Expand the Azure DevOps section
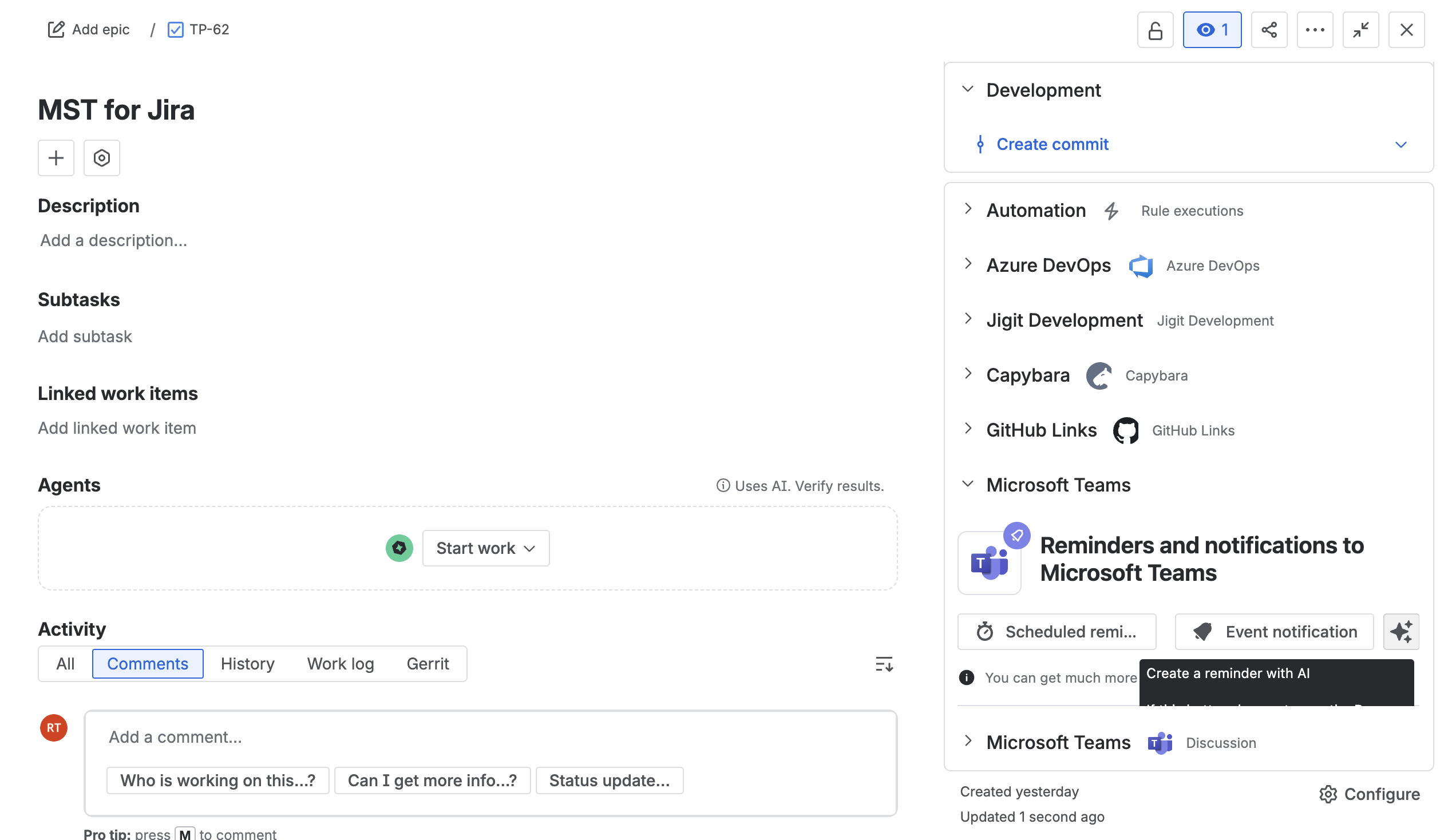Viewport: 1456px width, 840px height. pyautogui.click(x=967, y=264)
